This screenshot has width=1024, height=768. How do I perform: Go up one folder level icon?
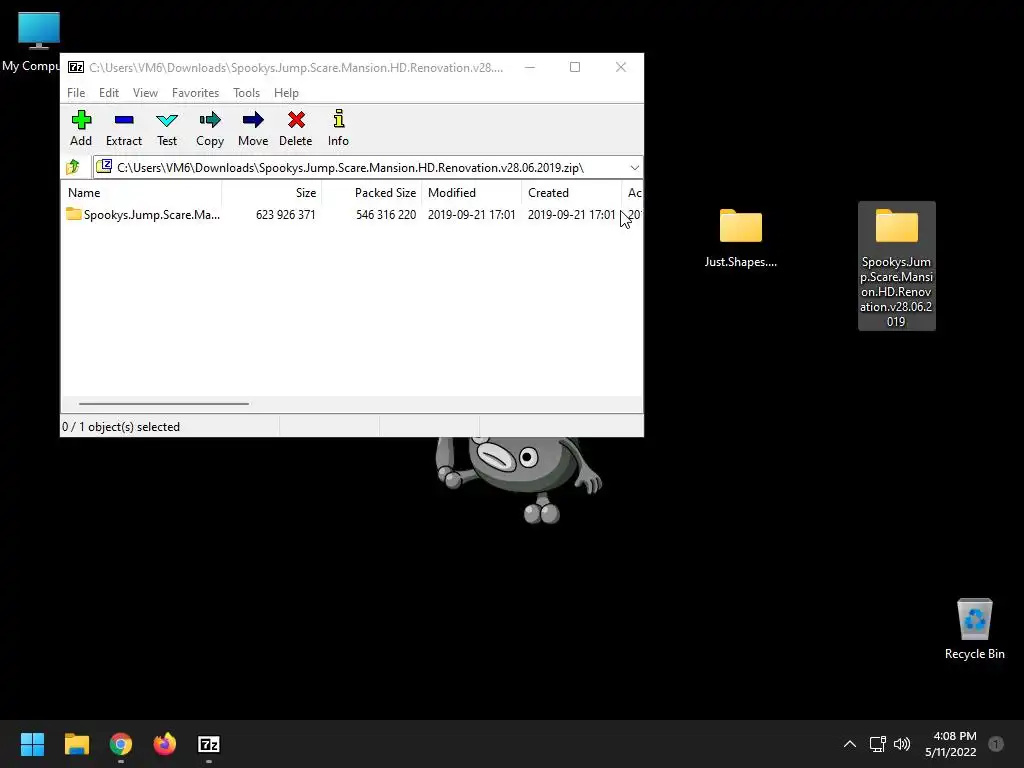click(73, 167)
